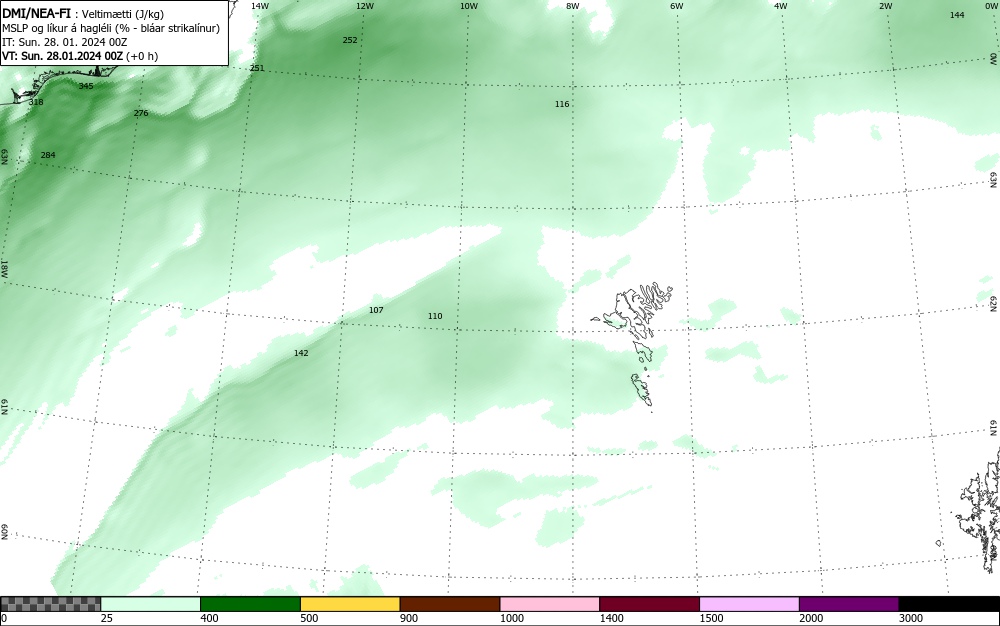This screenshot has height=626, width=1000.
Task: Click the legend value "3000"
Action: (x=911, y=618)
